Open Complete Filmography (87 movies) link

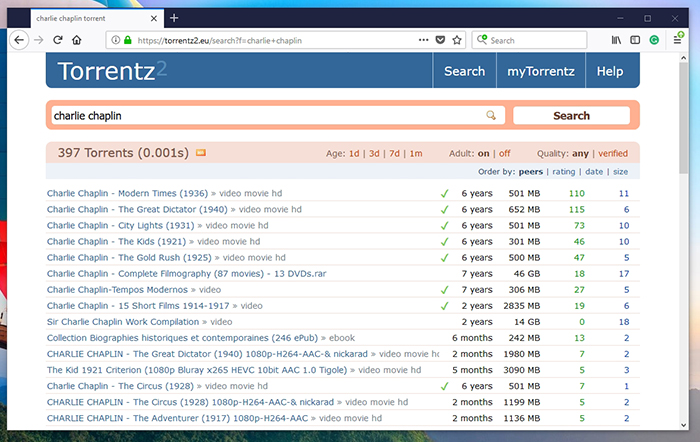187,274
